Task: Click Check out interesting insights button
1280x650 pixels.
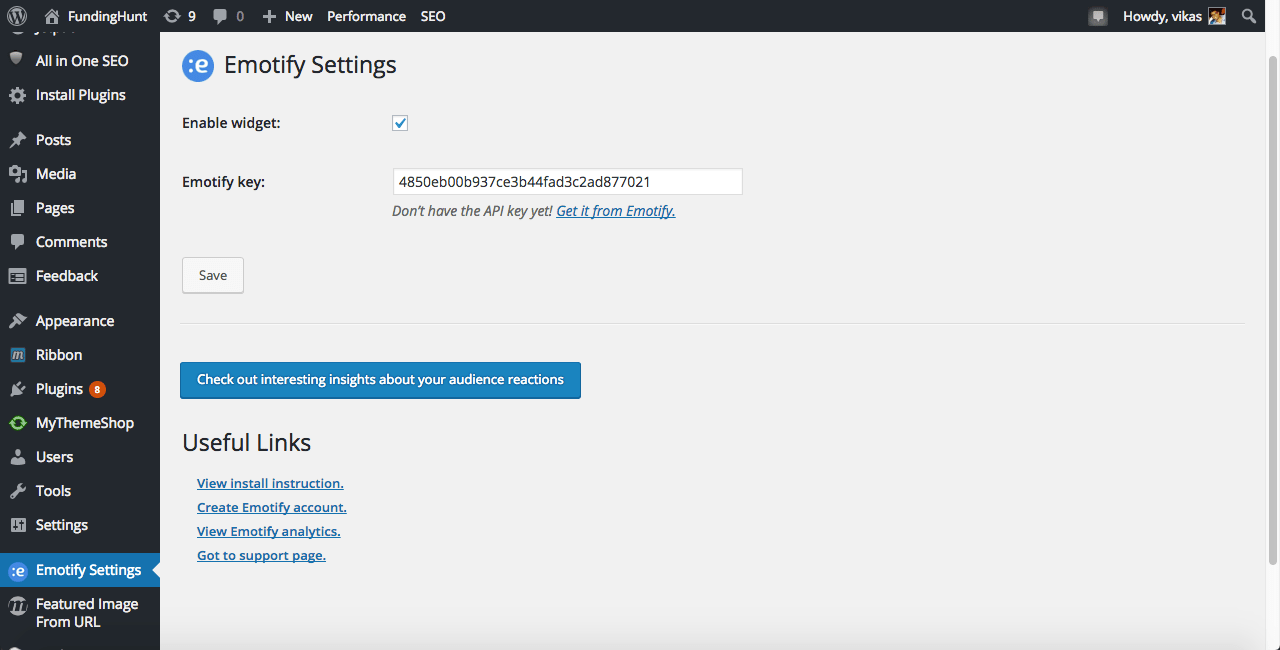Action: (380, 380)
